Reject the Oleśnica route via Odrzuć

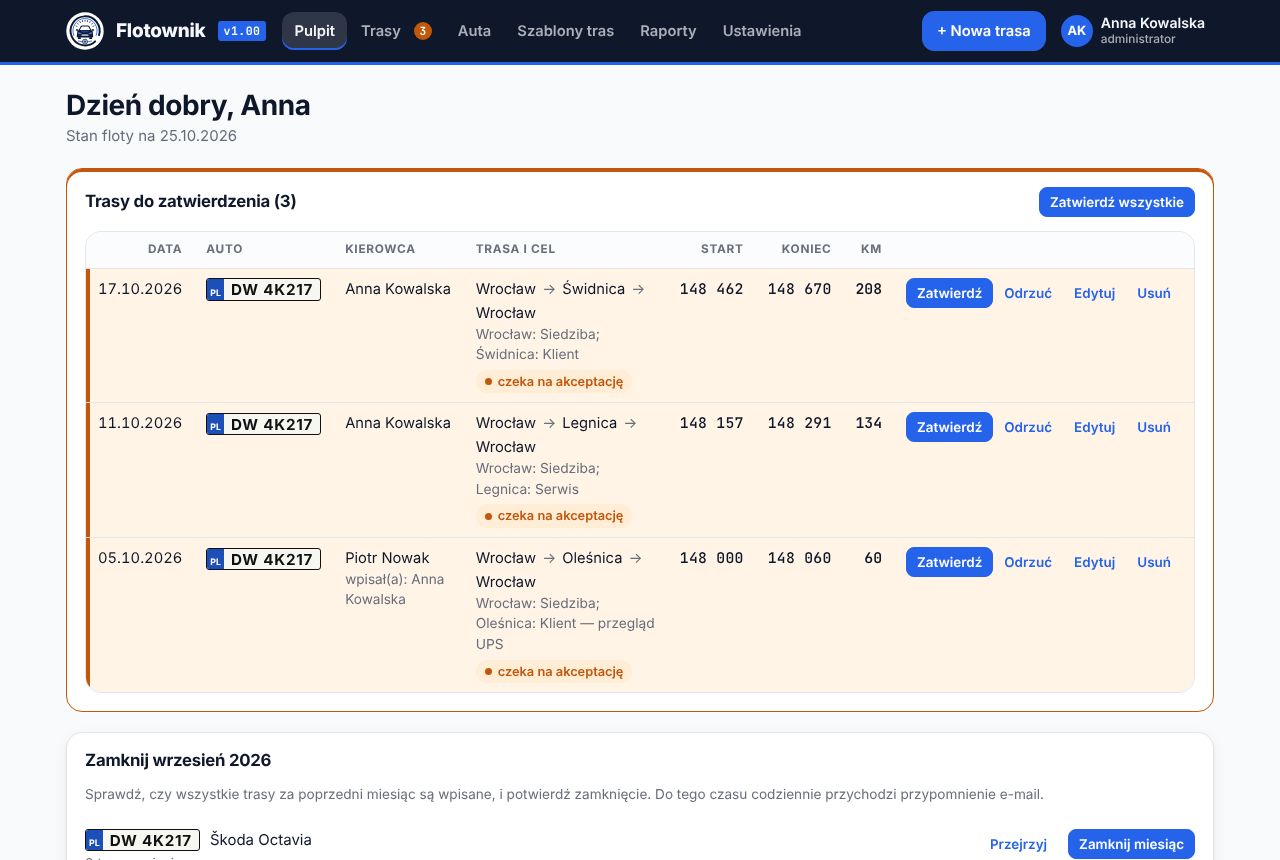tap(1028, 562)
